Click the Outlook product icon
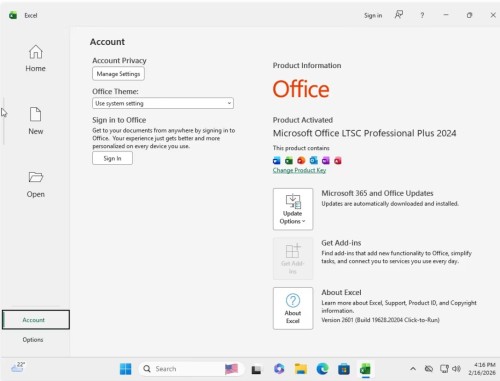Image resolution: width=500 pixels, height=381 pixels. 313,161
